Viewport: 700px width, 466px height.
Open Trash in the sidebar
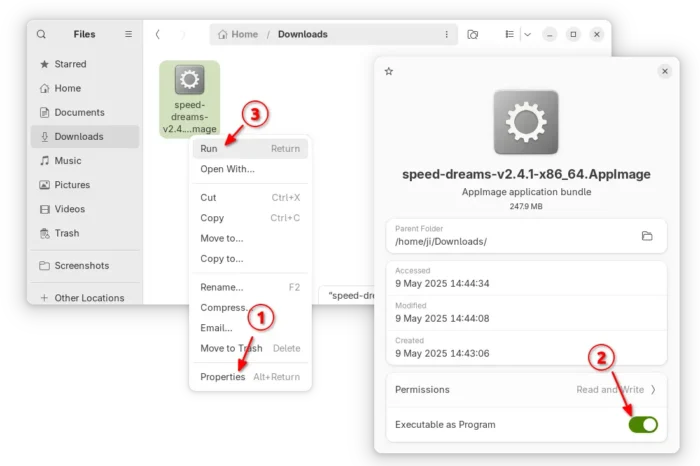pyautogui.click(x=85, y=233)
